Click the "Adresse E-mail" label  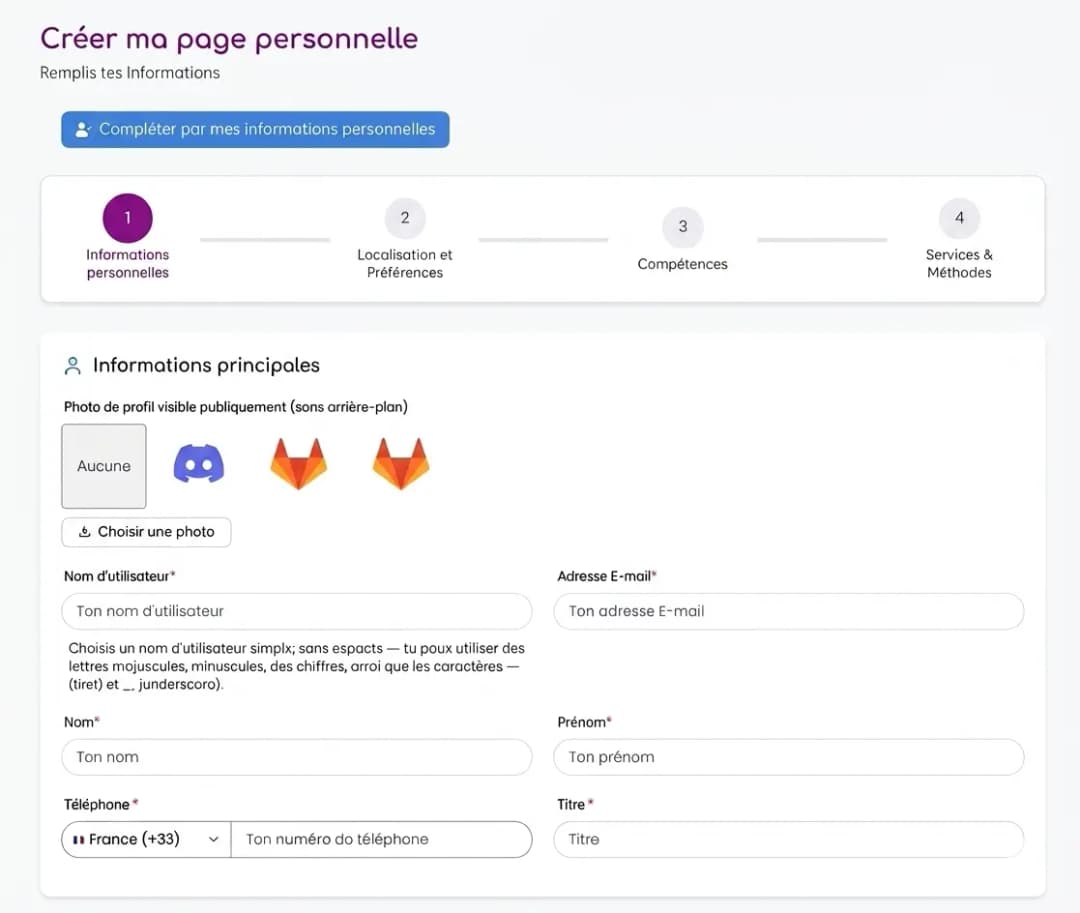pyautogui.click(x=606, y=576)
